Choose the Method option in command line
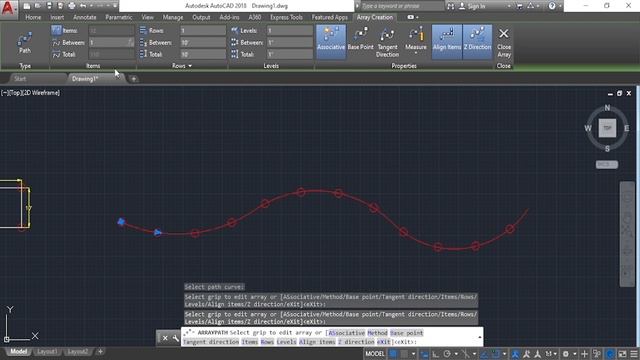 click(377, 333)
